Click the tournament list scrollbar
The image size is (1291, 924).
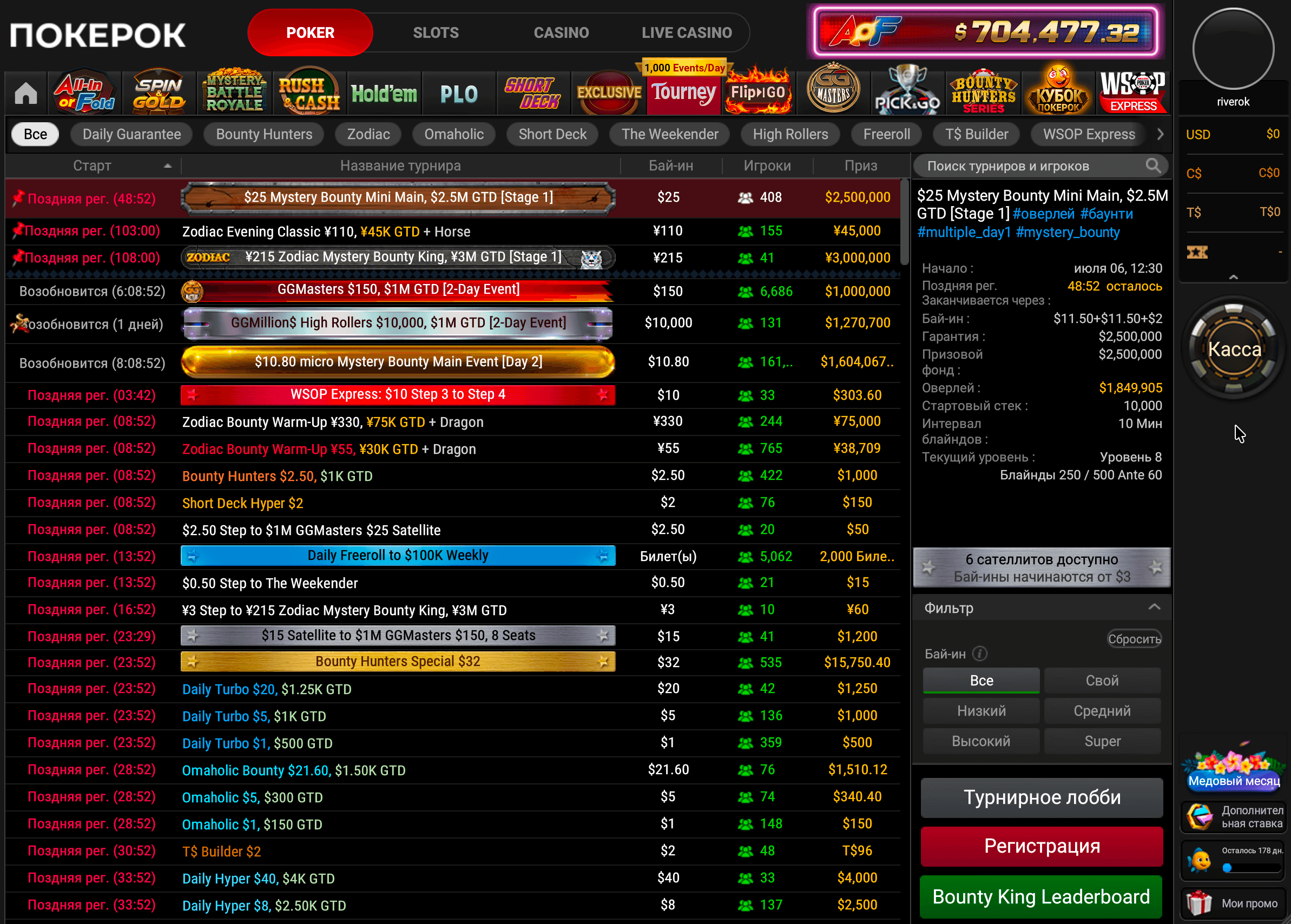(x=905, y=222)
